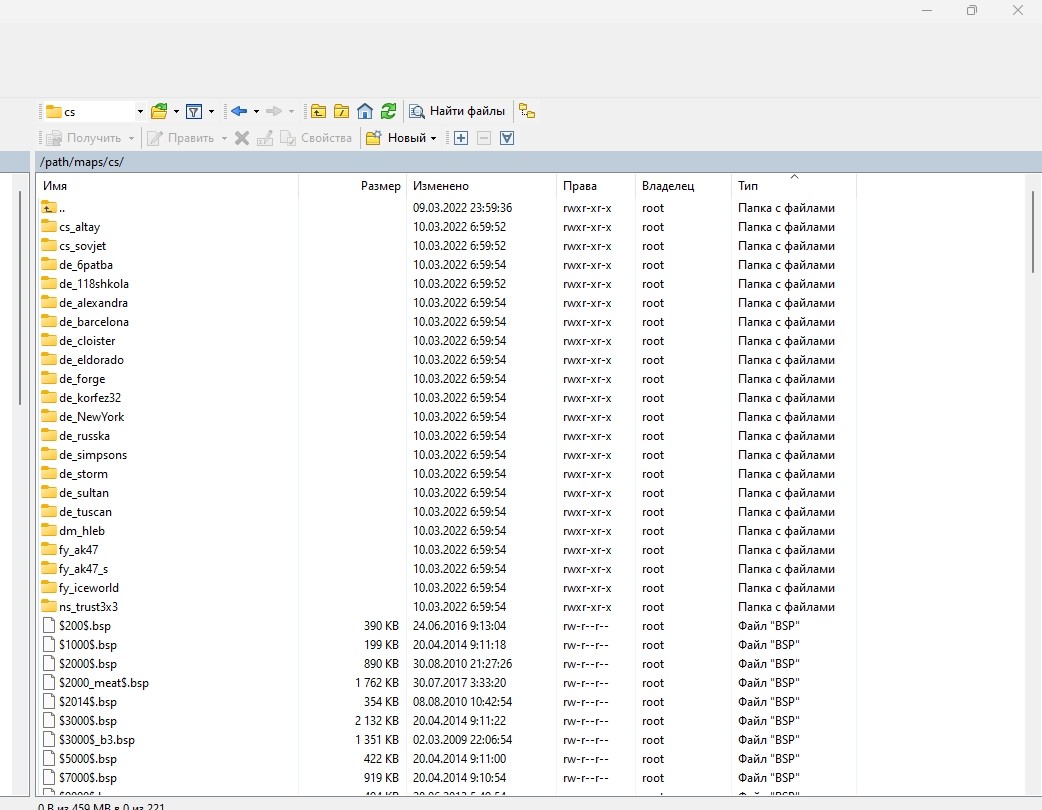Go back with the blue arrow

[x=238, y=111]
